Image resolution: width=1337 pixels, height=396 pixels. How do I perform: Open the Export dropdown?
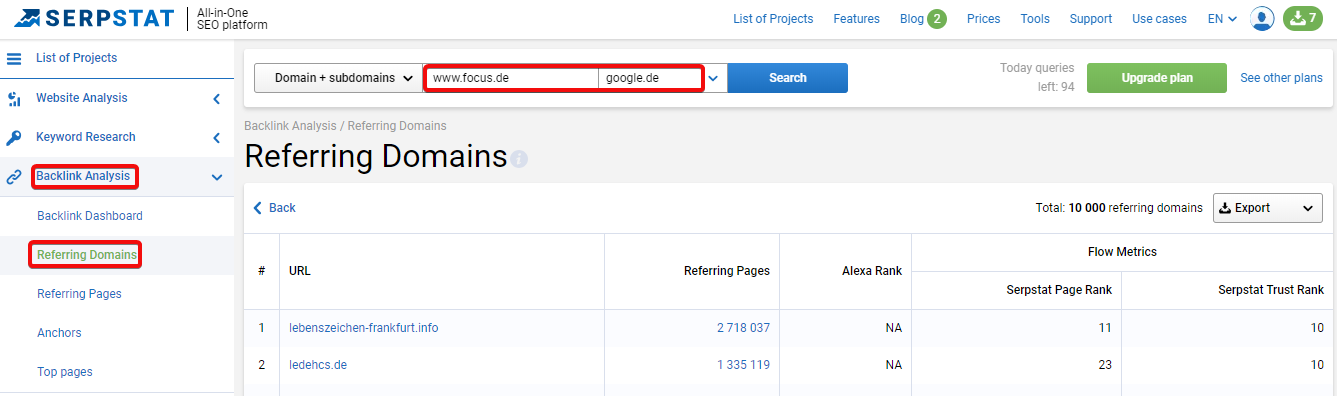click(1267, 208)
